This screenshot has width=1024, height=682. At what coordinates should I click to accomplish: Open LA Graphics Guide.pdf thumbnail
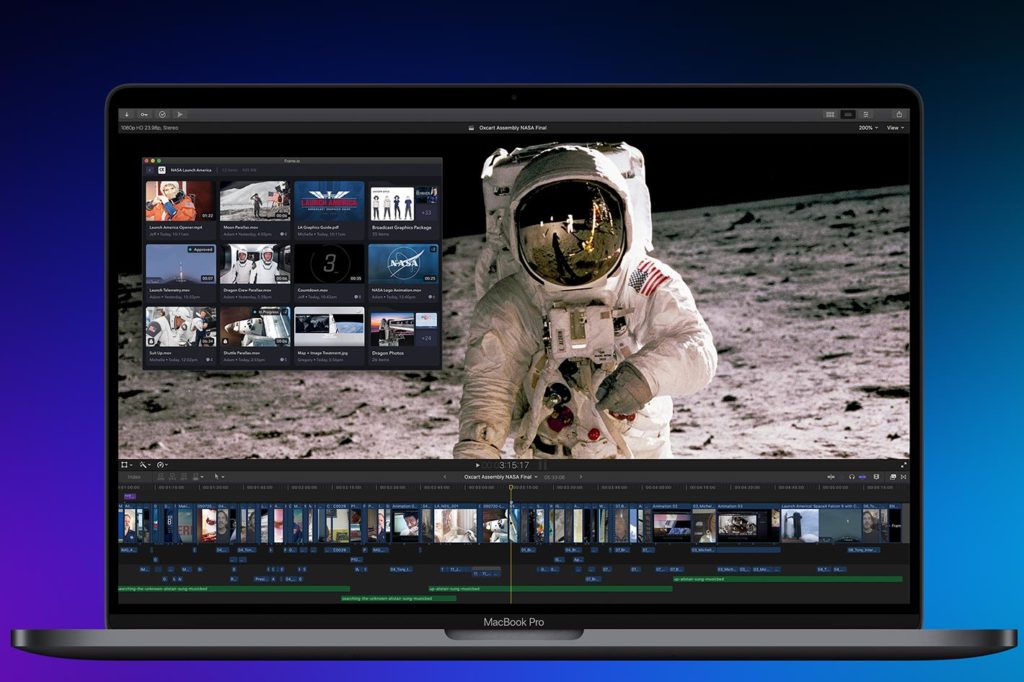(329, 201)
